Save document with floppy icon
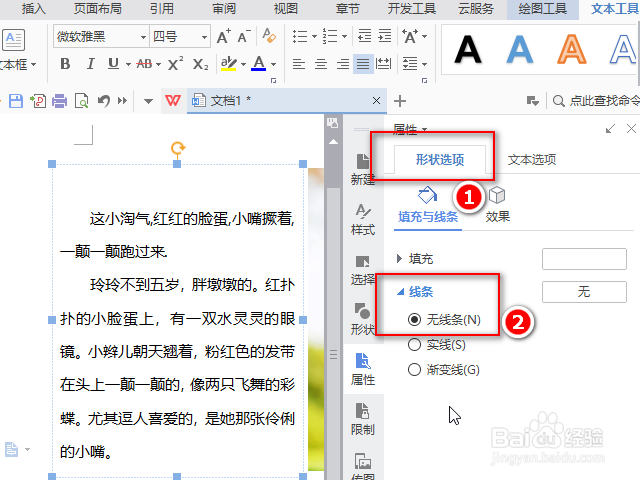Screen dimensions: 640x480 [16, 100]
